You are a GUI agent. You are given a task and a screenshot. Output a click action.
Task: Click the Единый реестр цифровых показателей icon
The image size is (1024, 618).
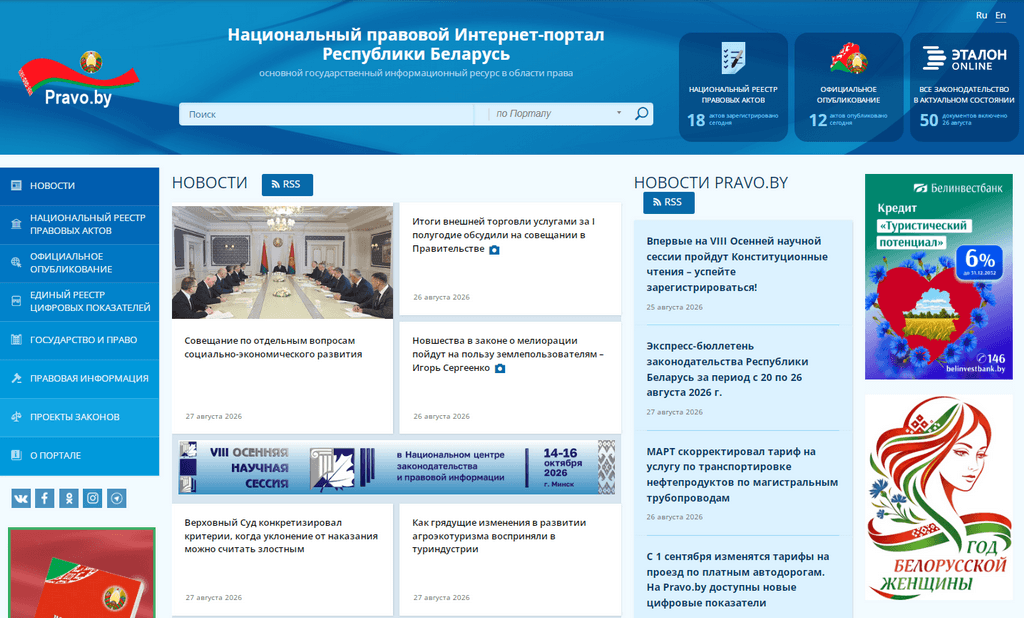pyautogui.click(x=16, y=301)
